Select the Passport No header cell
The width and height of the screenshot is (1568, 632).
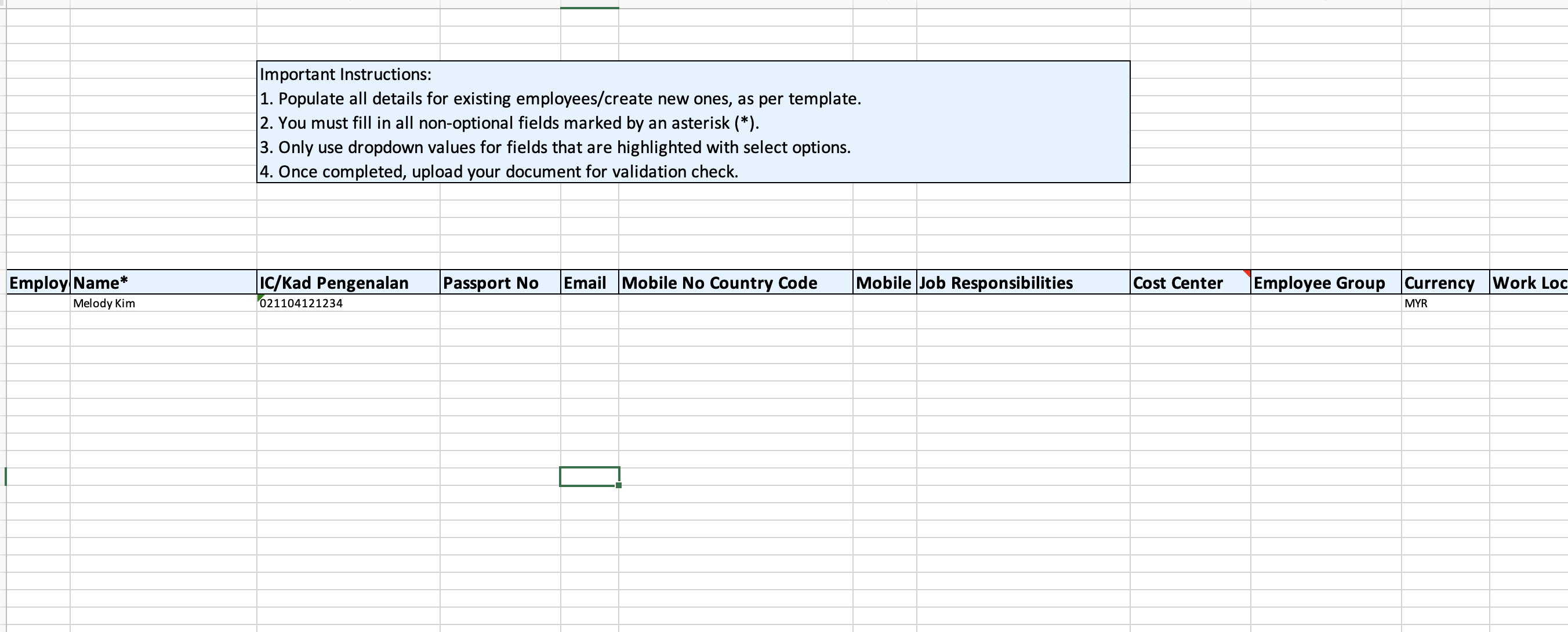coord(499,282)
